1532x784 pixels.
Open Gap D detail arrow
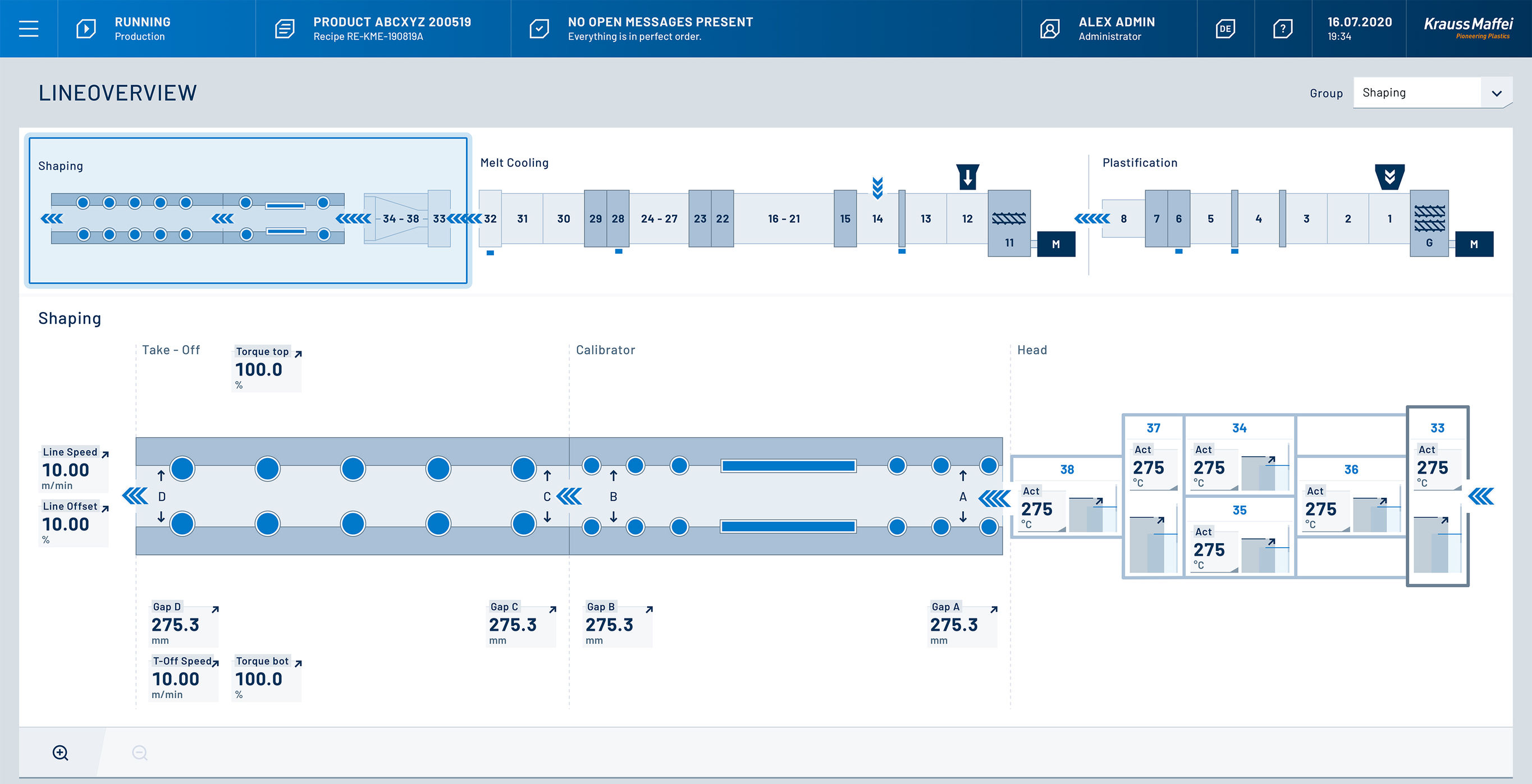coord(216,609)
